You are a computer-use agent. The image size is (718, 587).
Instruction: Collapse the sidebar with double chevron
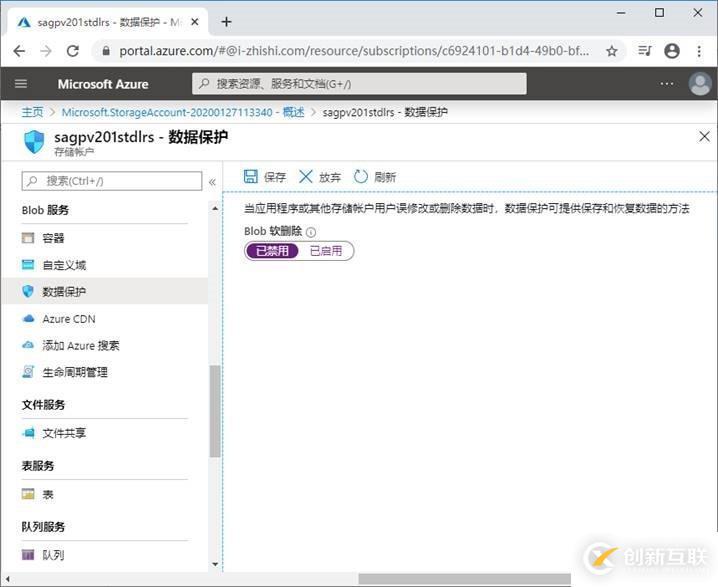pyautogui.click(x=212, y=182)
